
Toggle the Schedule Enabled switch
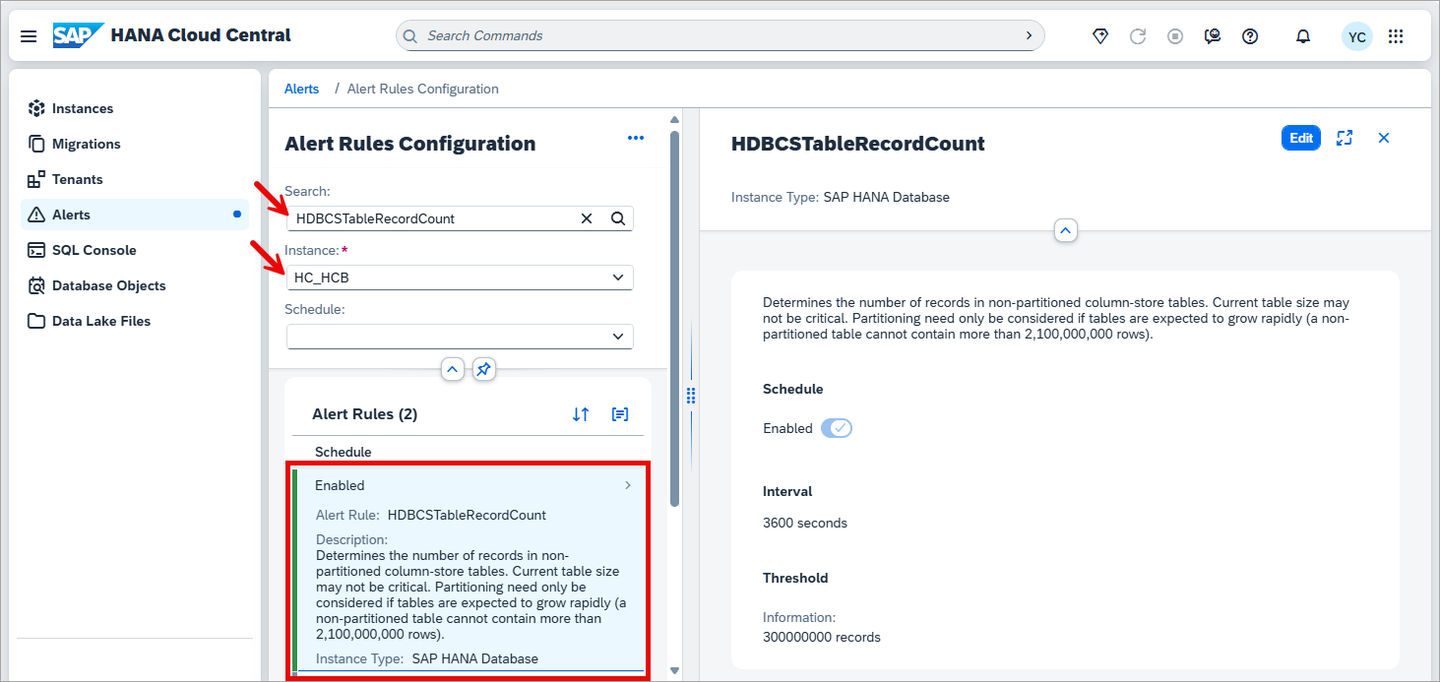(x=836, y=428)
